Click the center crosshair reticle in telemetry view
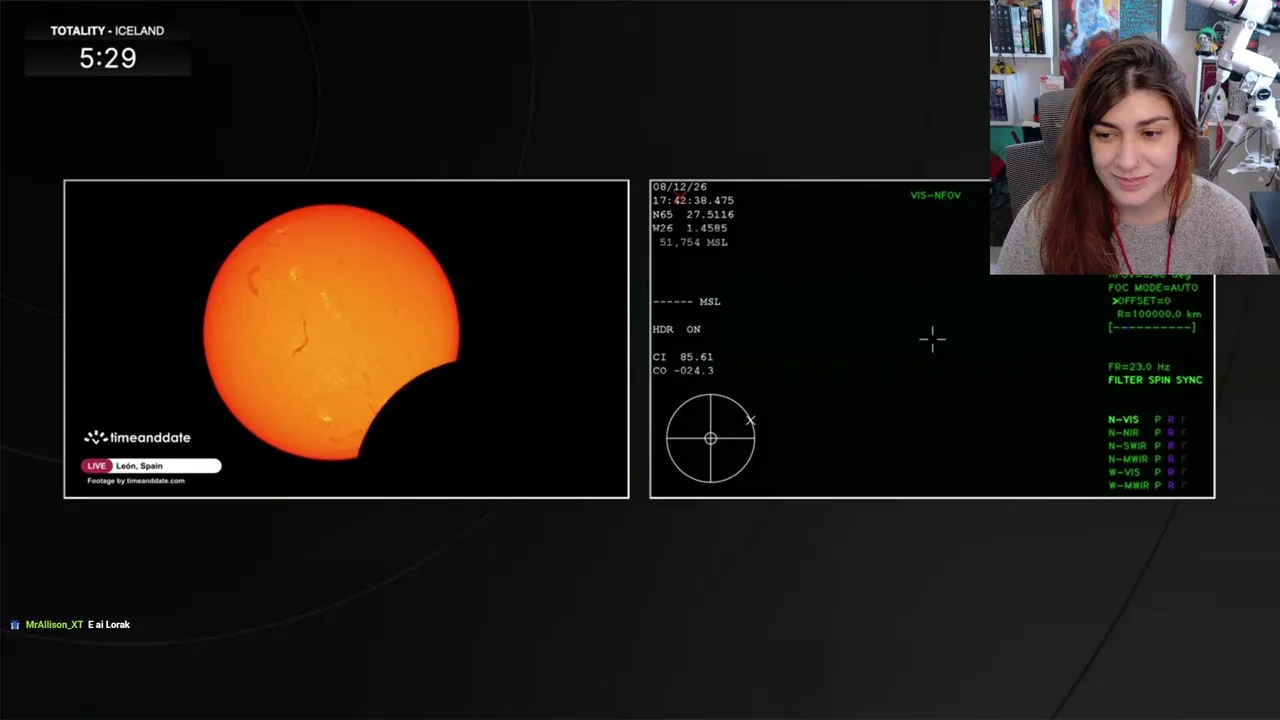 pyautogui.click(x=932, y=339)
